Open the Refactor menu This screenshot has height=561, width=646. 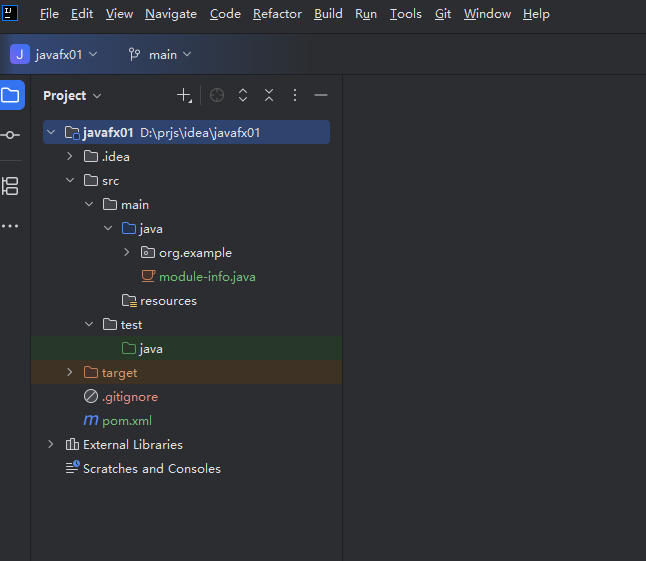tap(277, 14)
